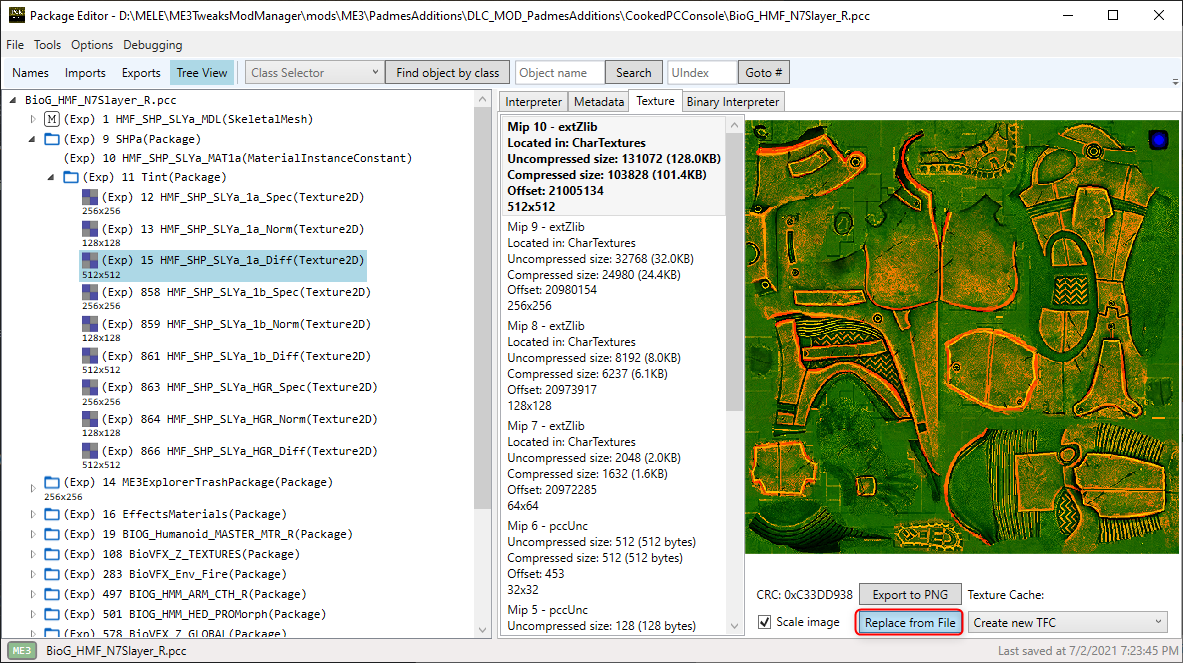Click texture icon of HMF_SHP_SLYa_1a_Spec
The width and height of the screenshot is (1183, 663).
pos(90,197)
